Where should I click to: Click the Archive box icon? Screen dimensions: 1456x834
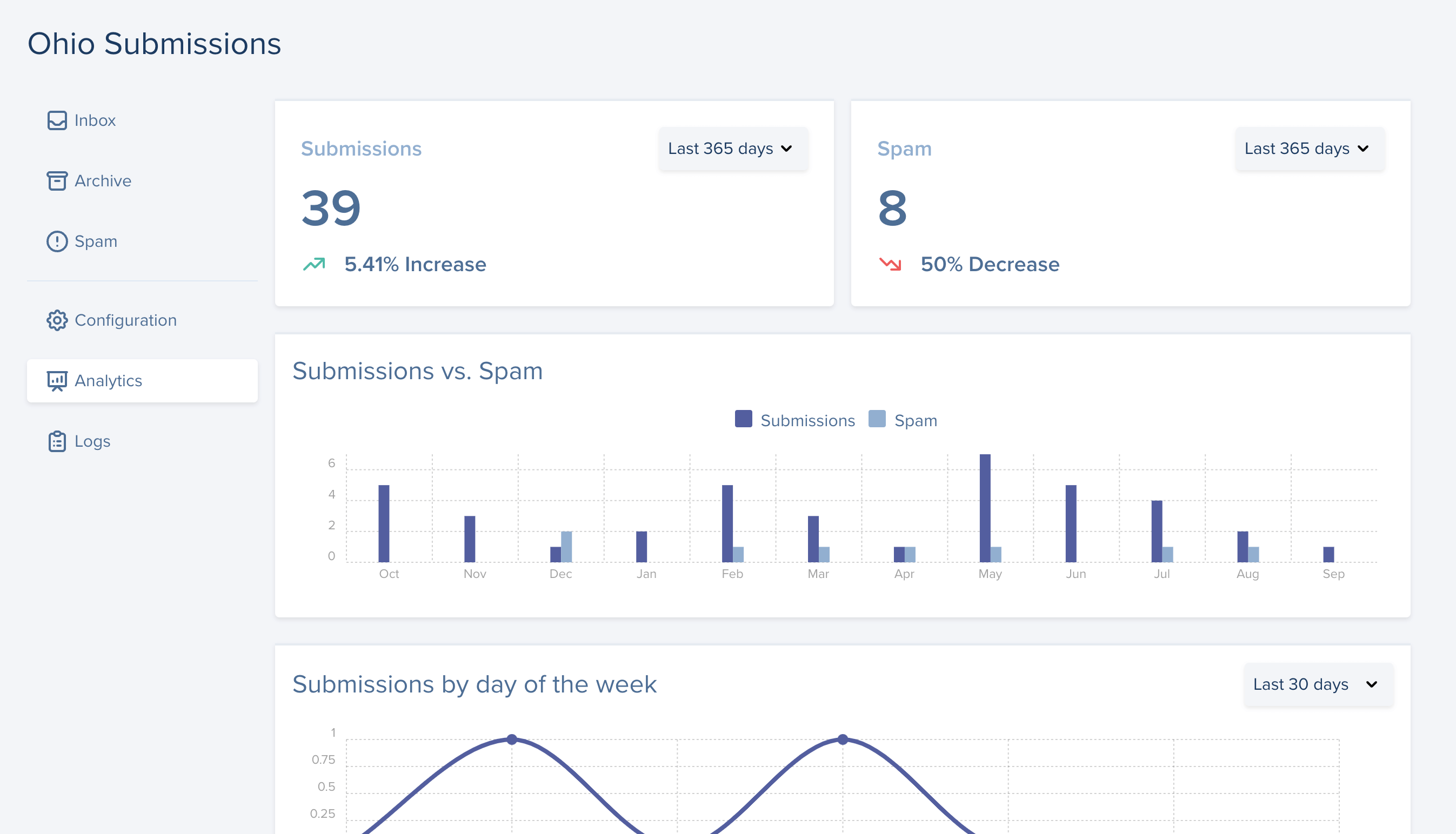[57, 181]
